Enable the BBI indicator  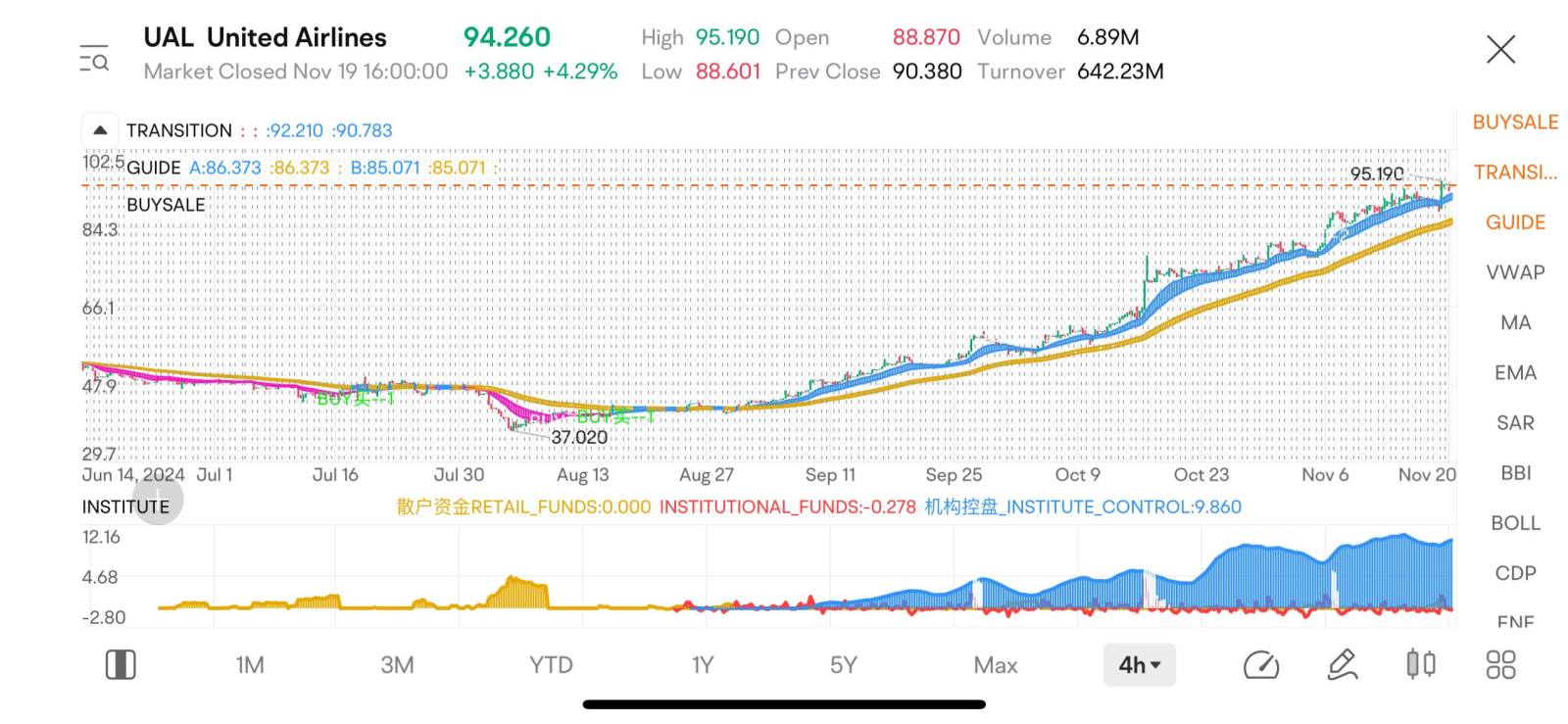pyautogui.click(x=1515, y=473)
